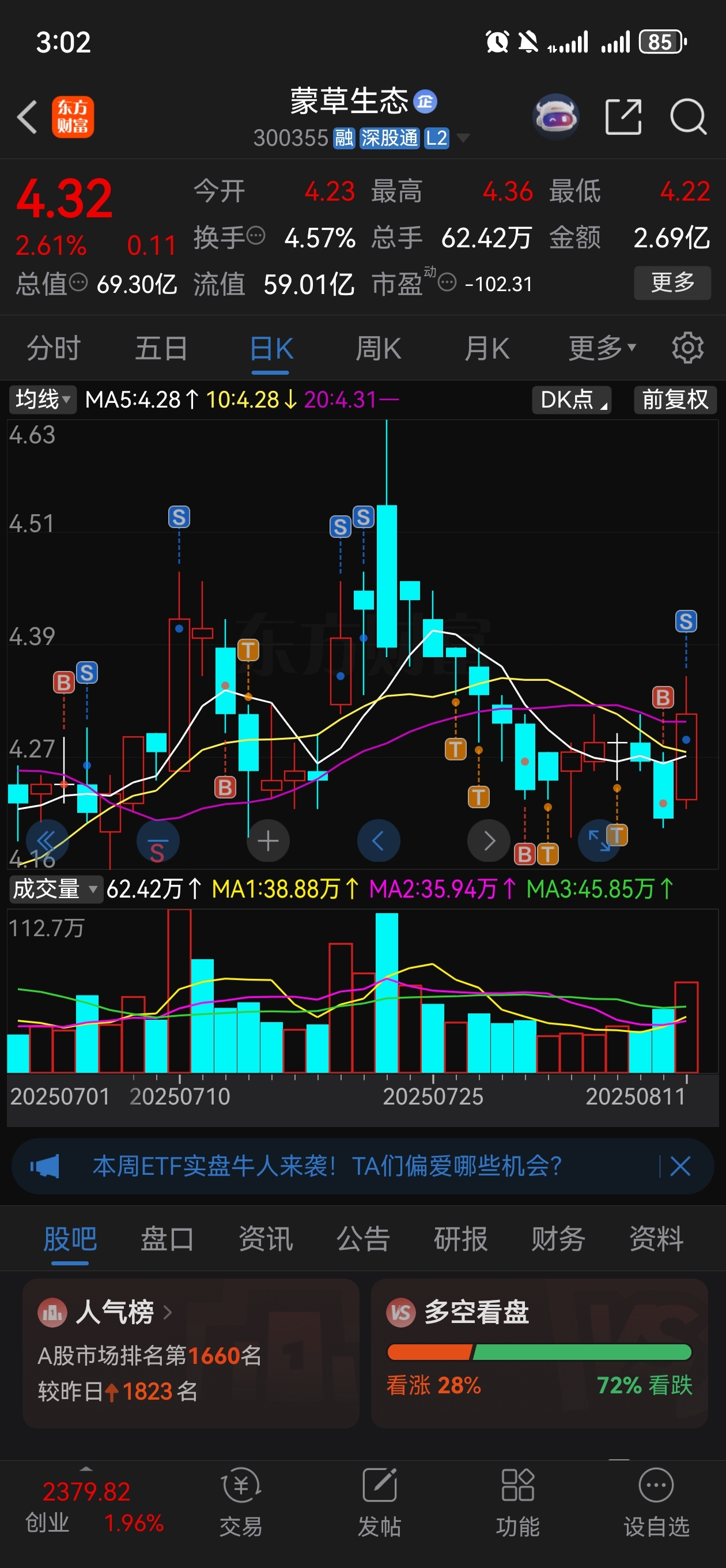This screenshot has height=1568, width=726.
Task: Tap the MA5:4.28 legend
Action: [142, 399]
